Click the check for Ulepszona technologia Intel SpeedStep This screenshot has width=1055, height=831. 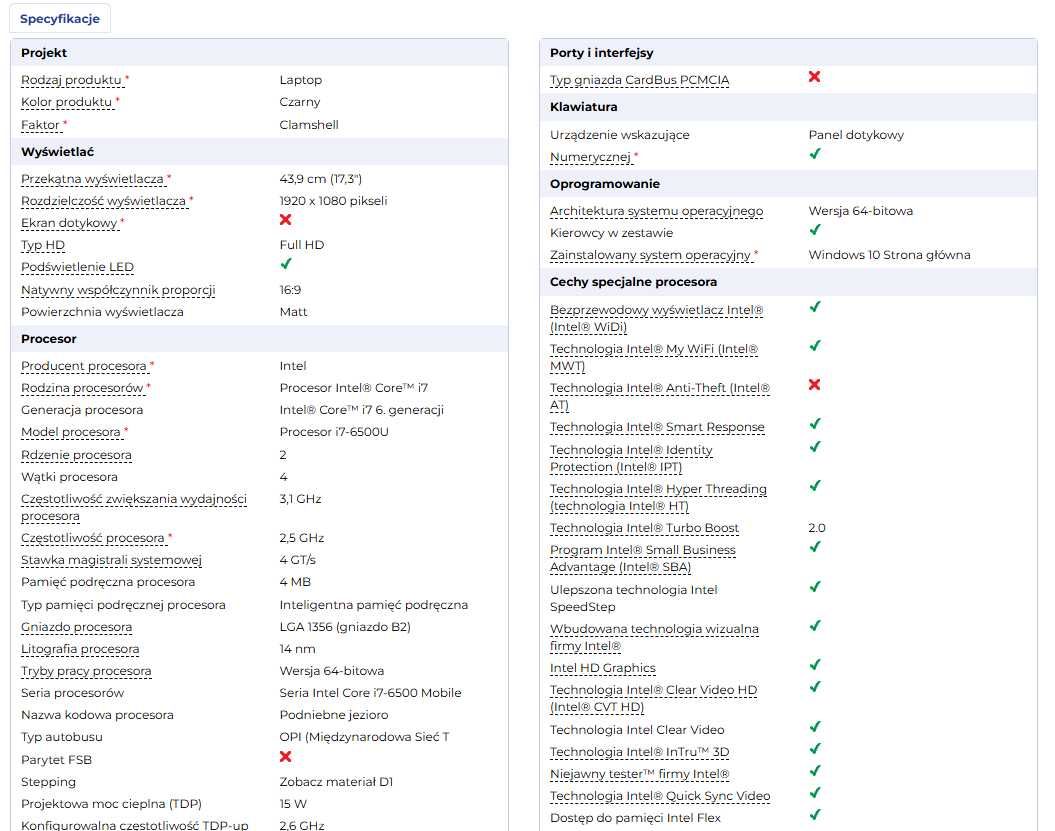815,587
